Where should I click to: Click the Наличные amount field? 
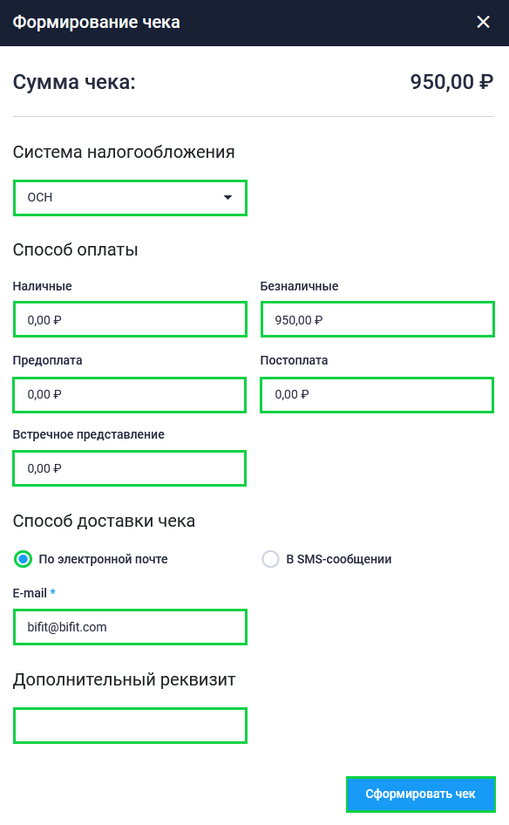point(130,319)
